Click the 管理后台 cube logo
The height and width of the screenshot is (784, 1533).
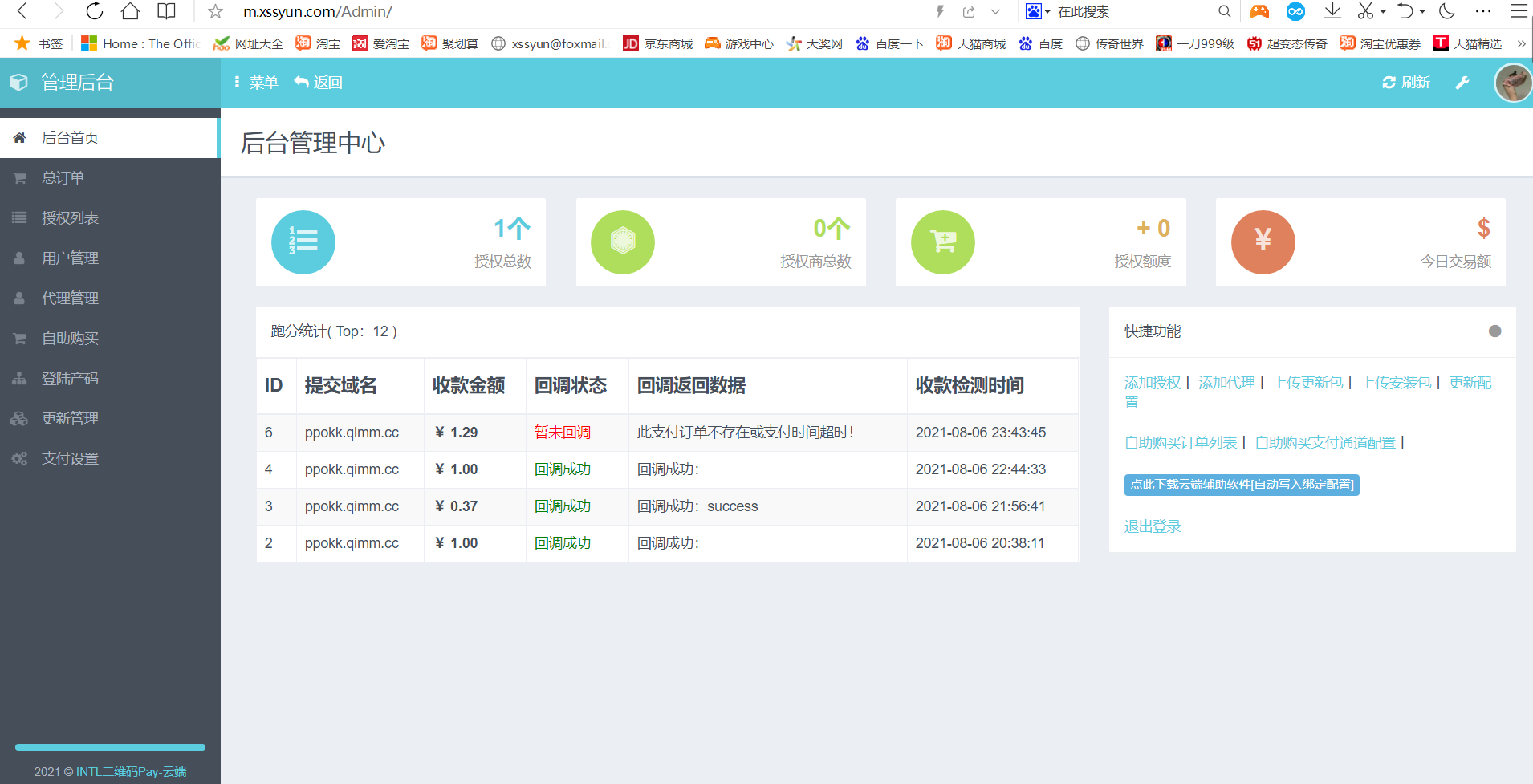click(x=18, y=82)
